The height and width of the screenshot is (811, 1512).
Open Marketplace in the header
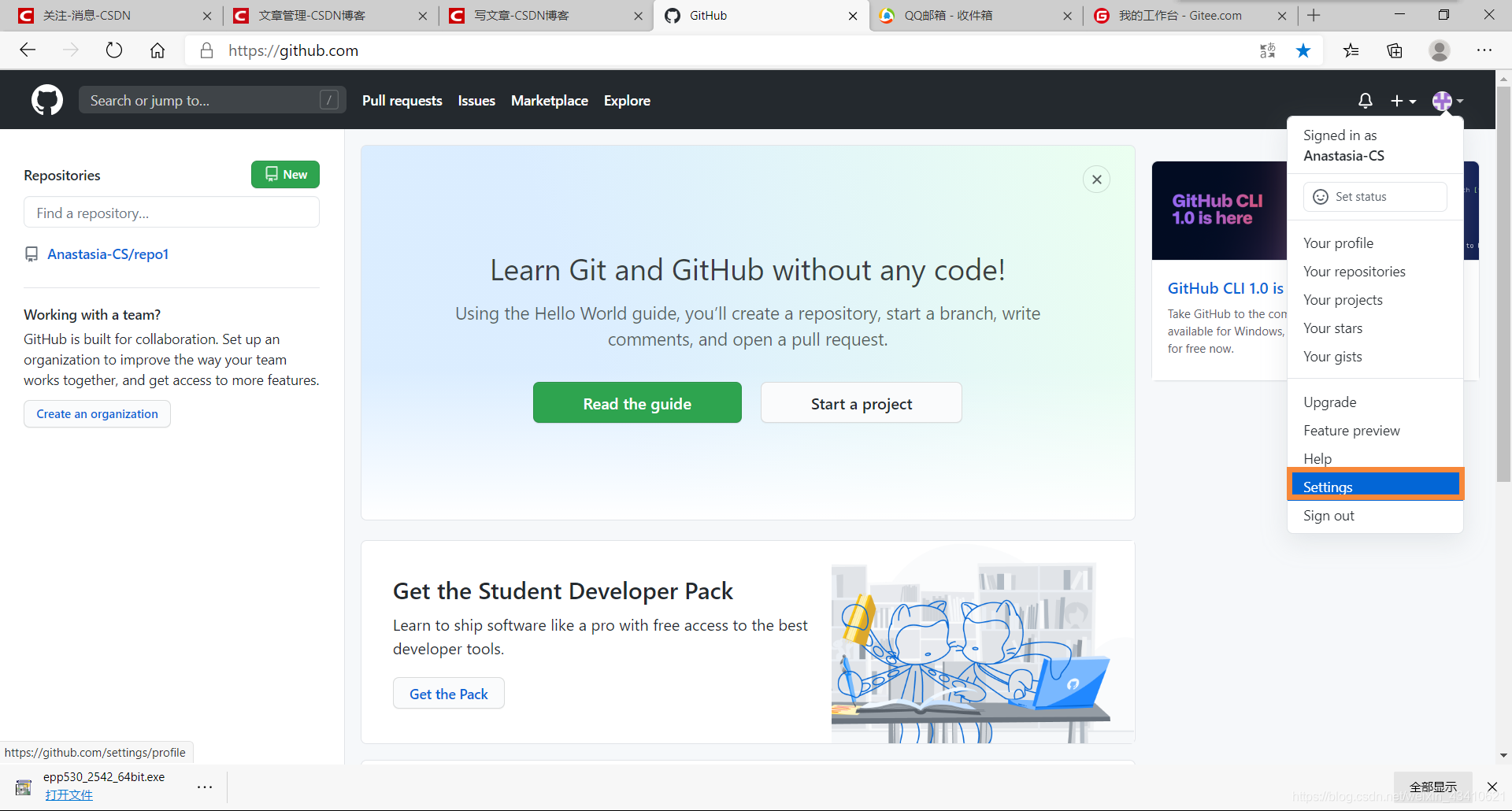click(x=550, y=101)
